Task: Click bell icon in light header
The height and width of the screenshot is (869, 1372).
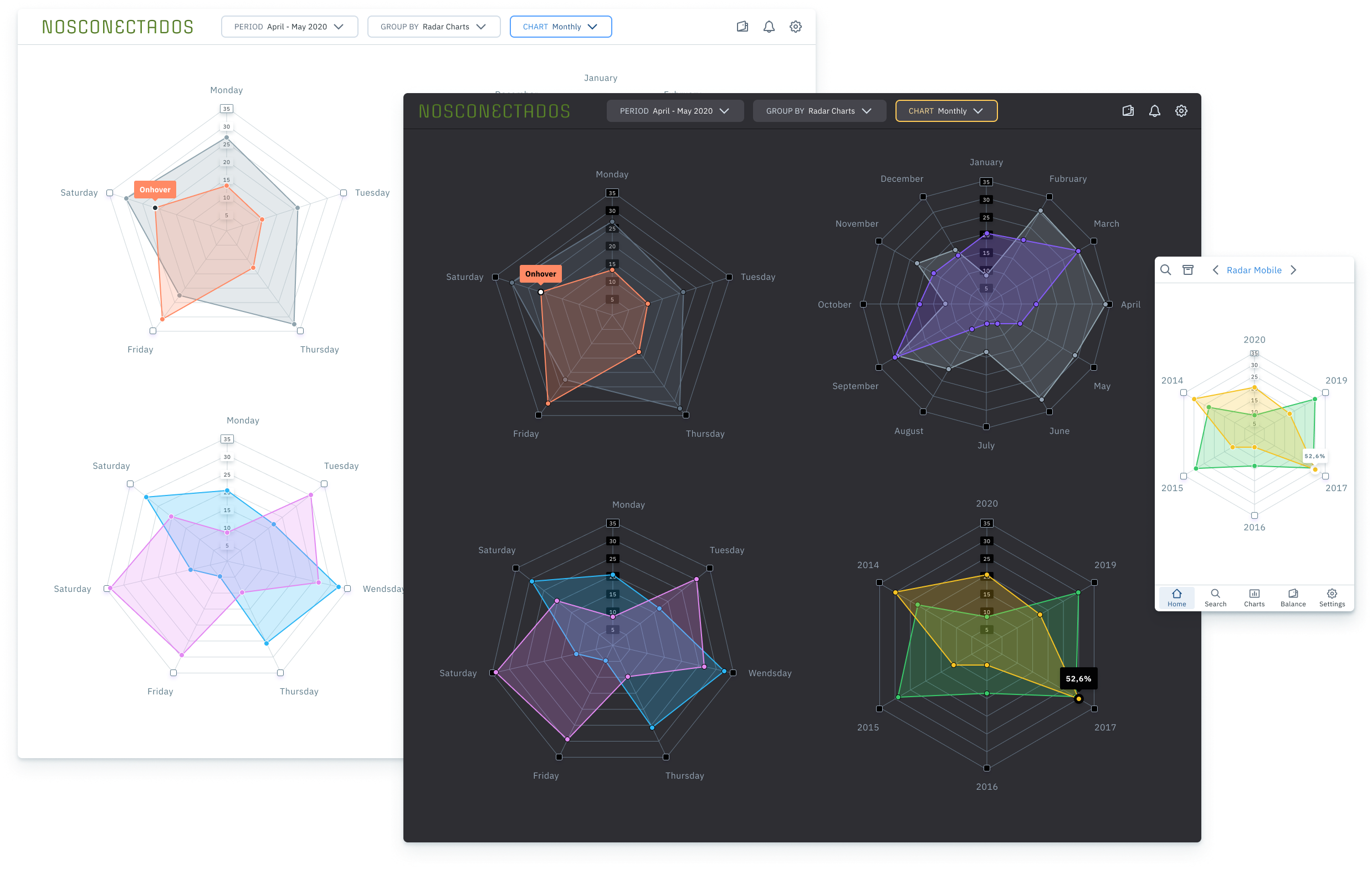Action: coord(769,27)
